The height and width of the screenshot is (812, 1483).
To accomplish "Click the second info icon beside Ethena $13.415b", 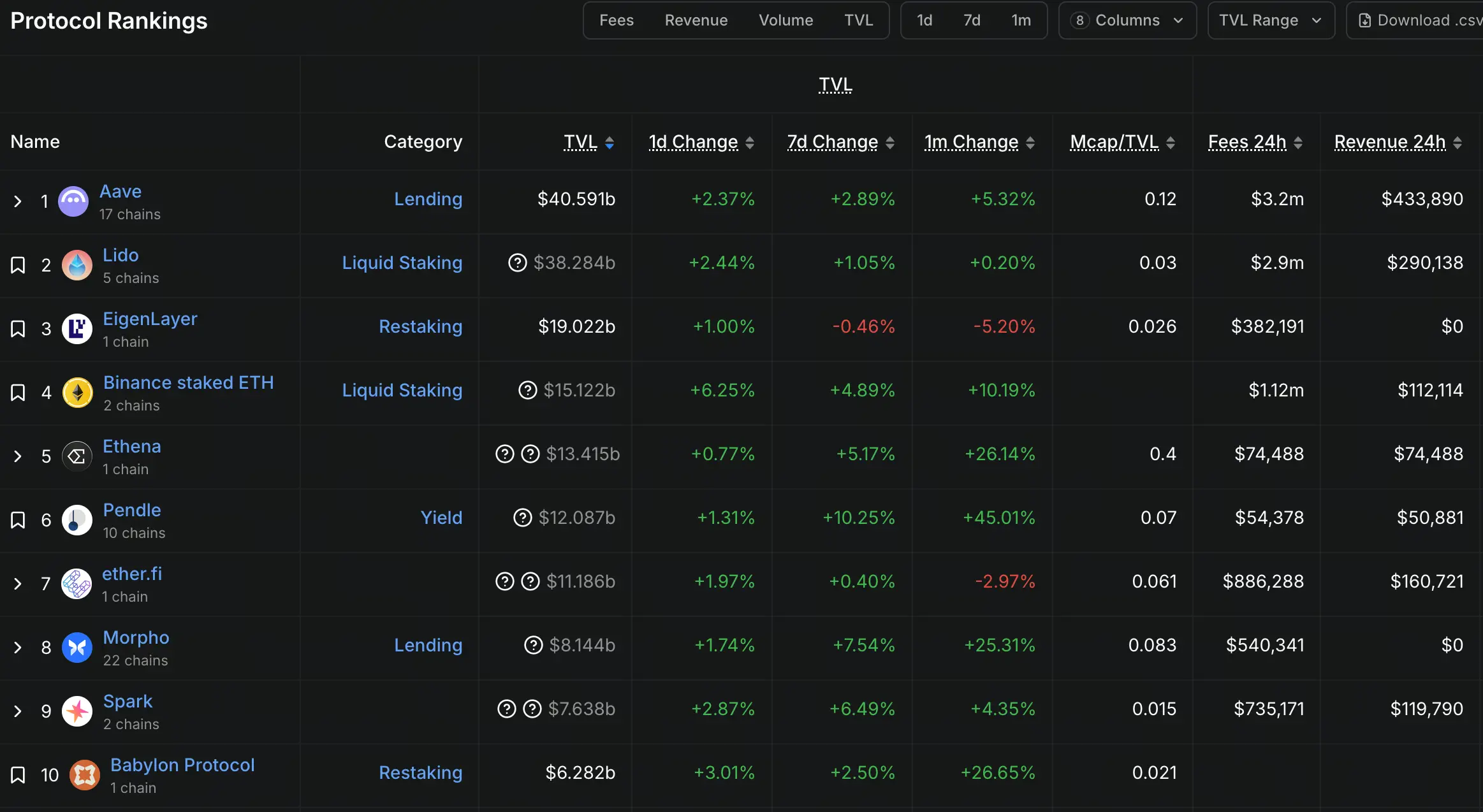I will 530,454.
